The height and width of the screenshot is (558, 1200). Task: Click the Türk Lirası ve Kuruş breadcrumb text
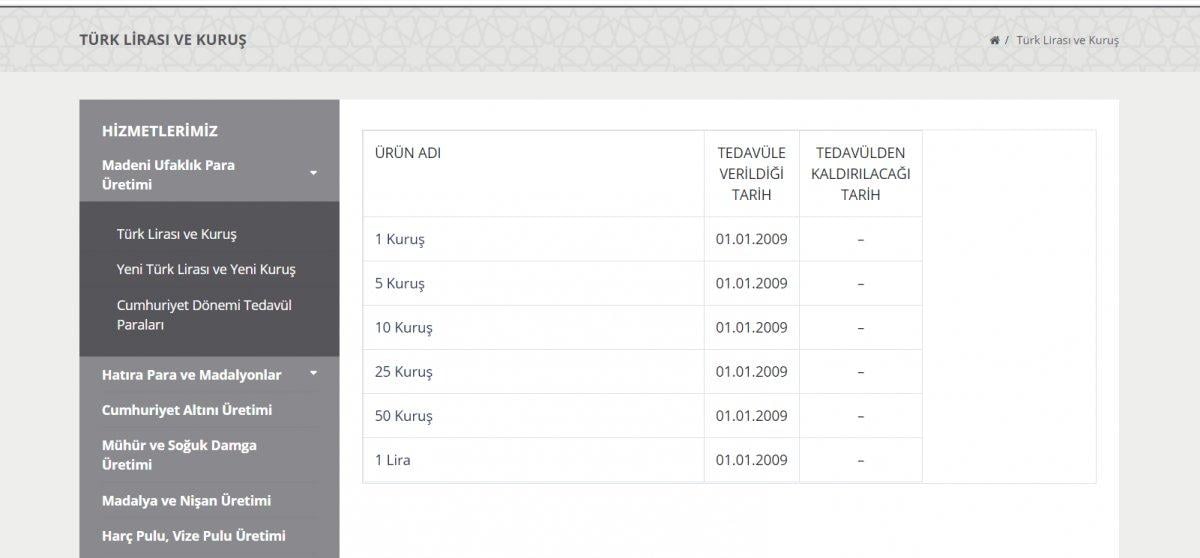(x=1067, y=40)
